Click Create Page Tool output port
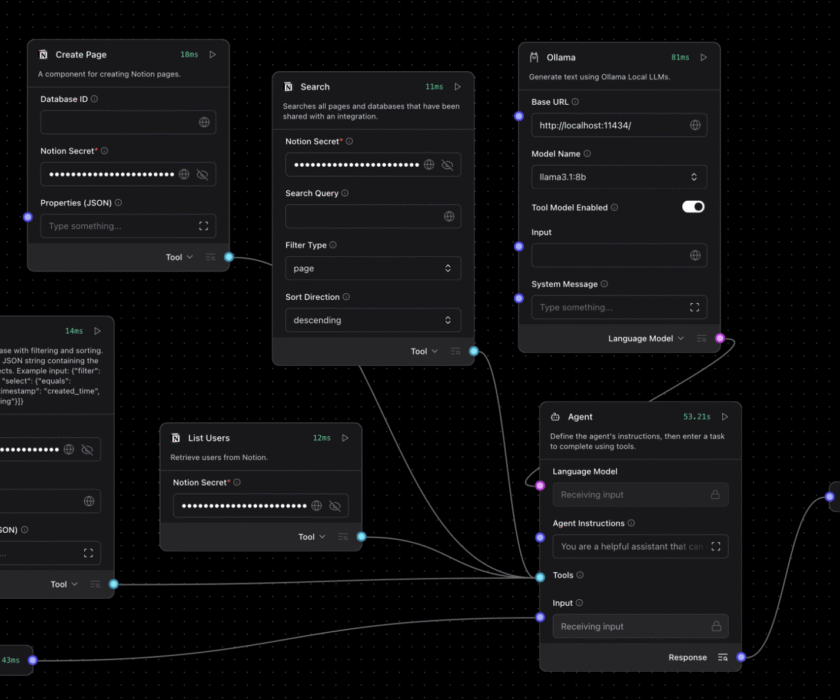Viewport: 840px width, 700px height. coord(229,257)
